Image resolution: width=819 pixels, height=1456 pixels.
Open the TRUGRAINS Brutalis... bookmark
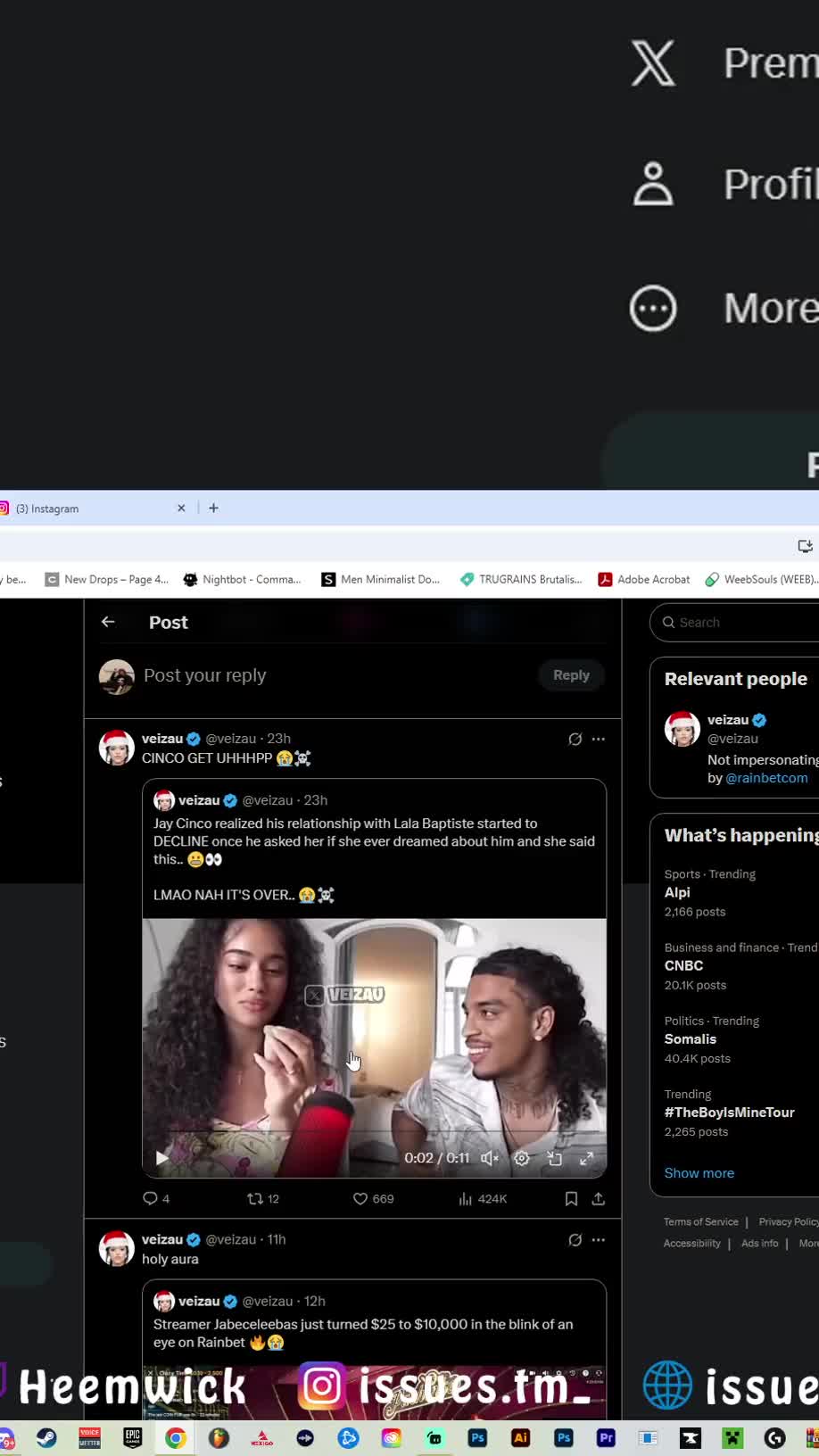pos(521,579)
